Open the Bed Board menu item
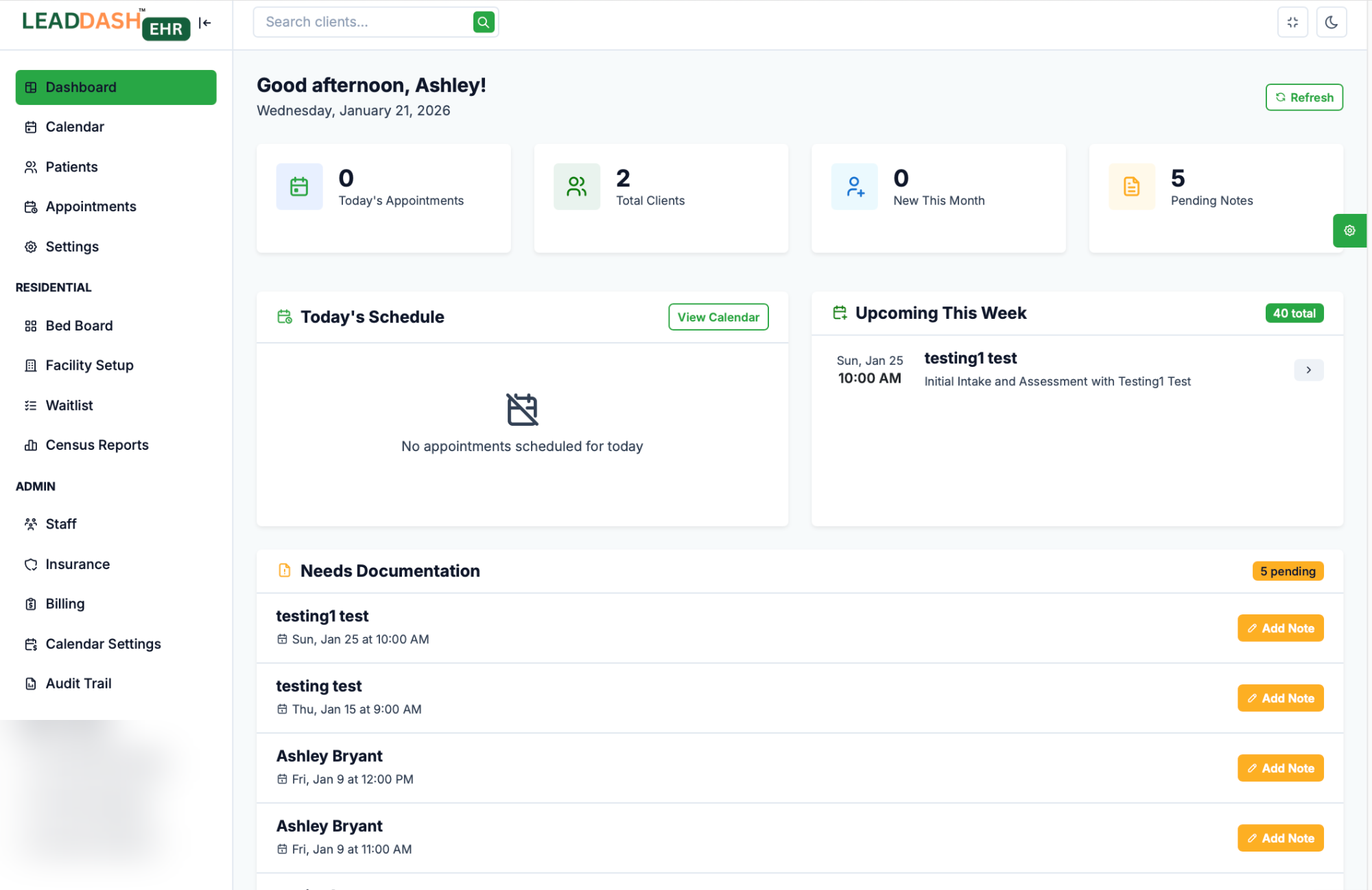 pos(79,326)
